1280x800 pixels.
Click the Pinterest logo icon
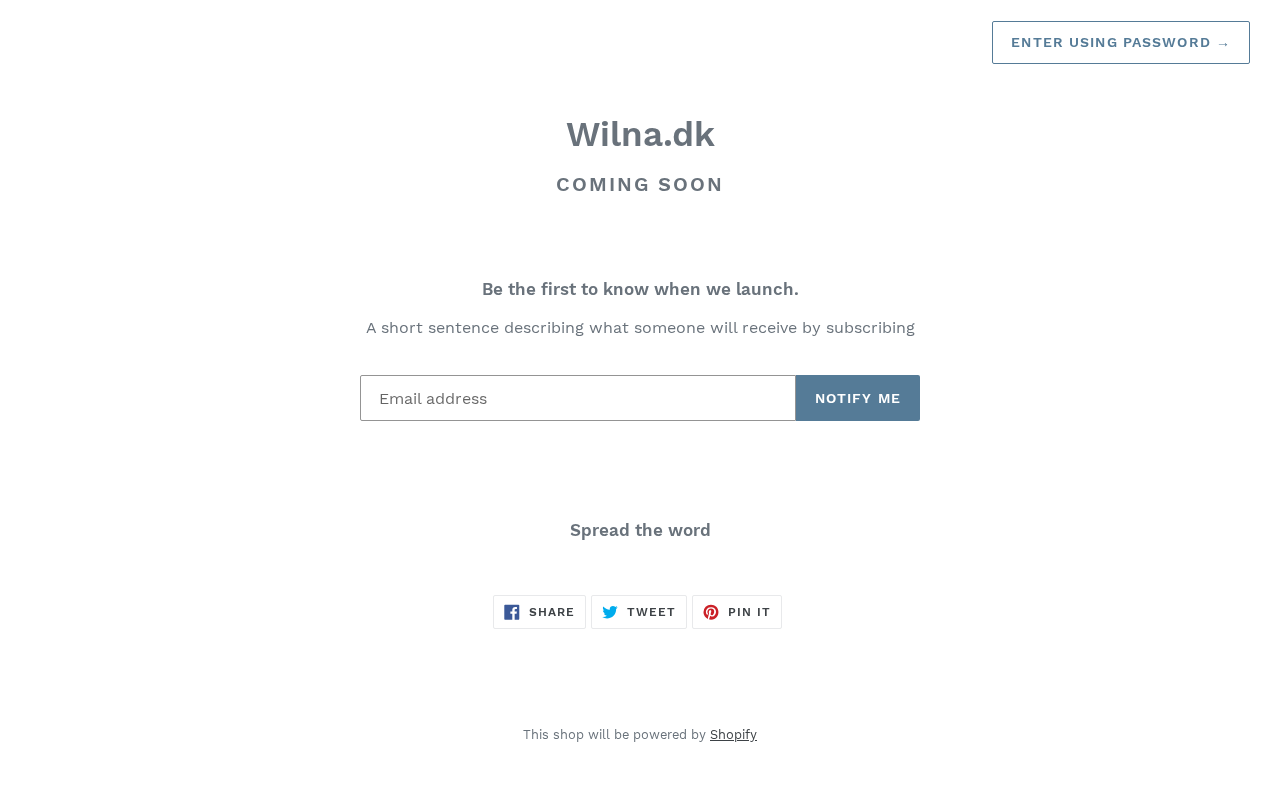click(711, 612)
